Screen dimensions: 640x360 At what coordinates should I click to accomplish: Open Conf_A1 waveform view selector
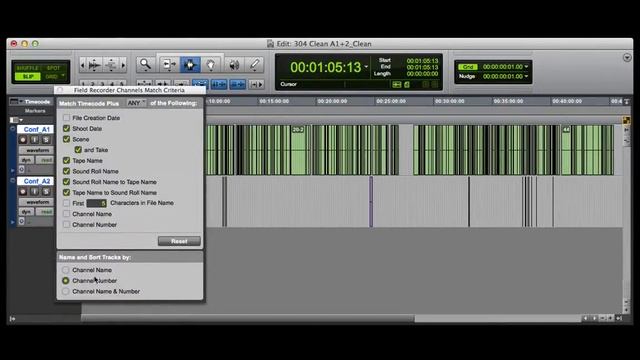(36, 150)
